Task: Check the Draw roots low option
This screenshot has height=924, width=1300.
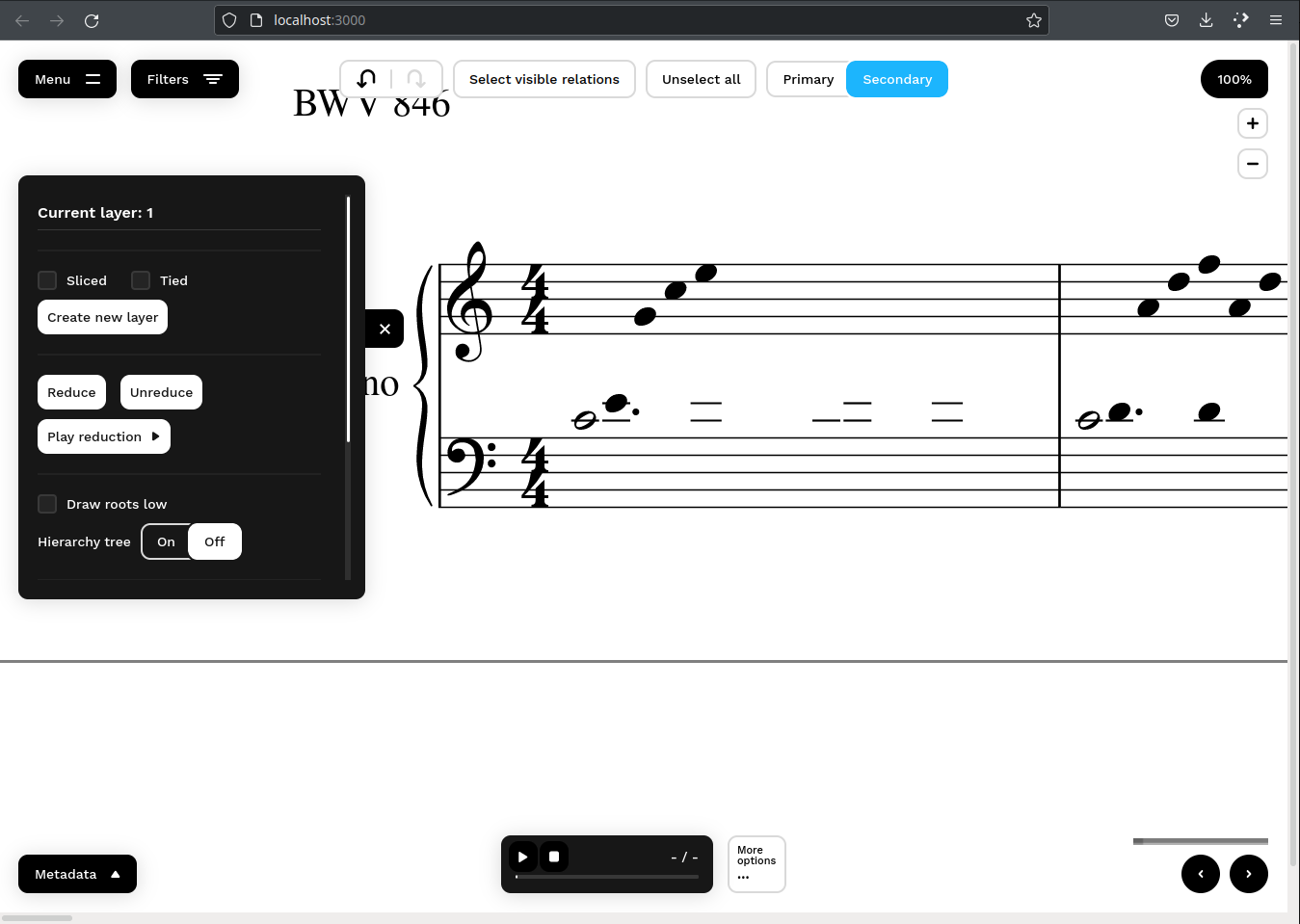Action: [47, 504]
